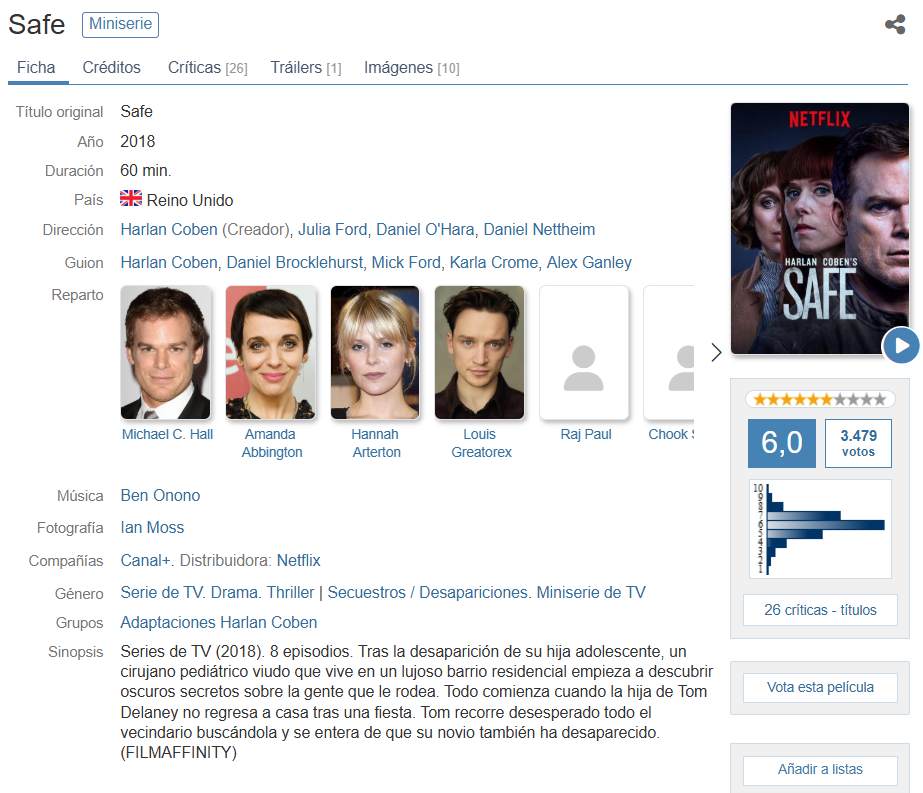Open the Críticas tab
The width and height of the screenshot is (923, 793).
(208, 68)
